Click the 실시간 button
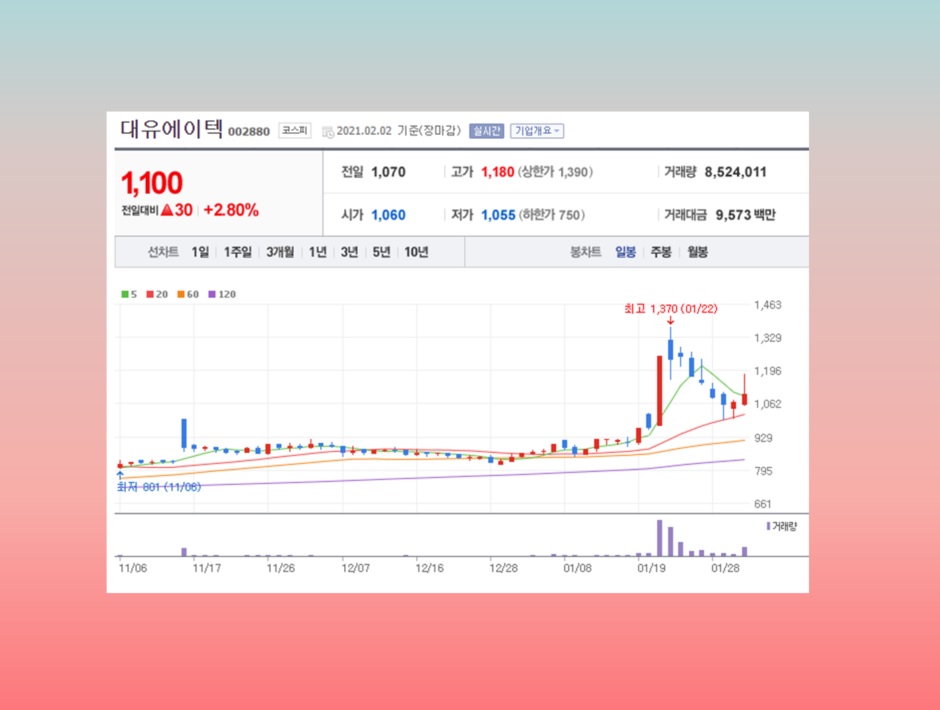 486,131
